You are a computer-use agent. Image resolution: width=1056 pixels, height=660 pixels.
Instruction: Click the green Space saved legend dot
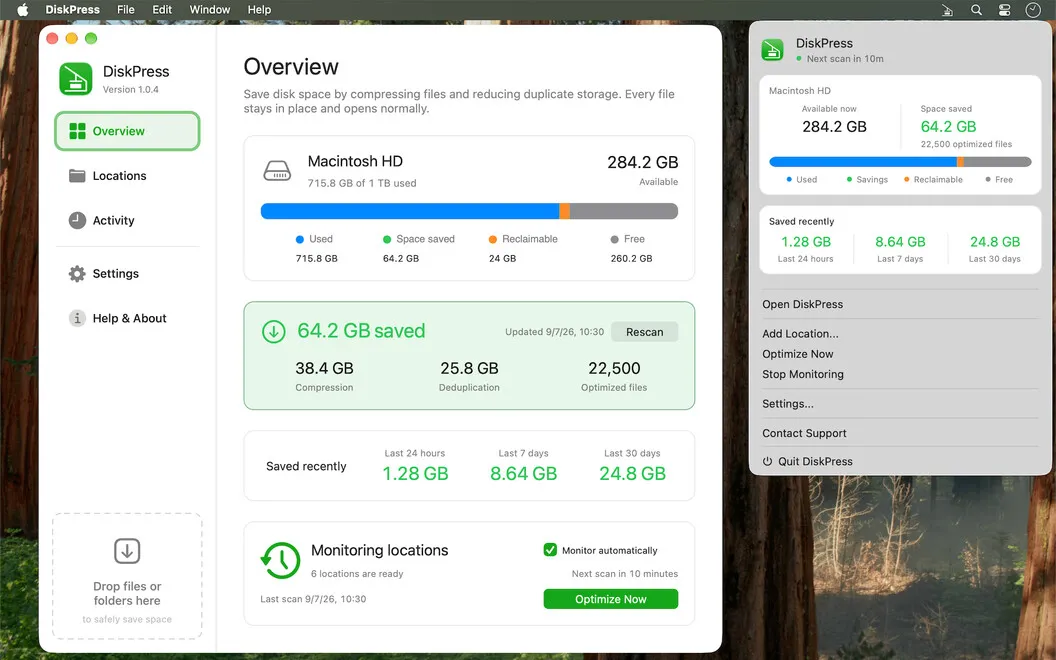coord(387,239)
